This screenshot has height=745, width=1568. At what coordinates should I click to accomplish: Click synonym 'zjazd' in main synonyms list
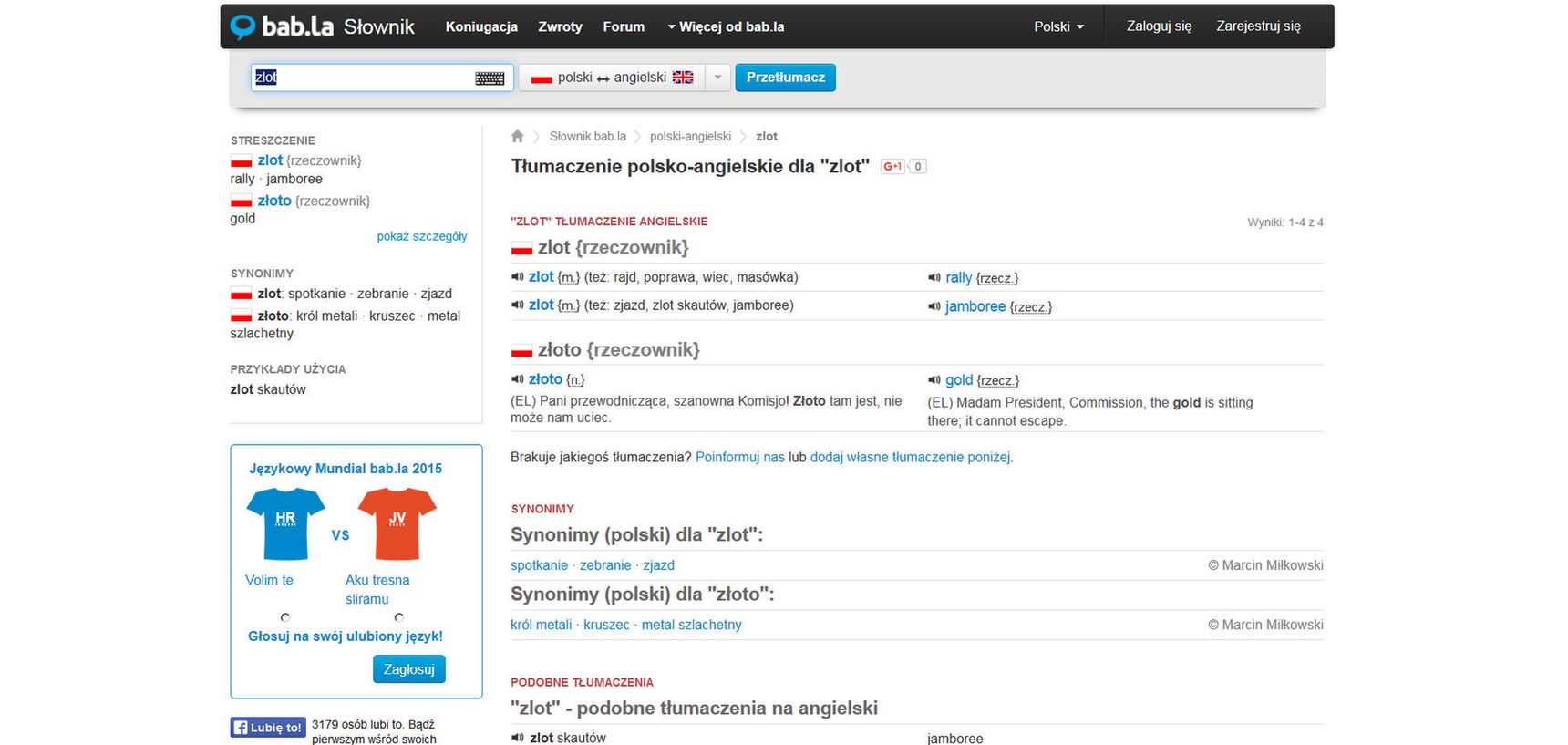658,565
